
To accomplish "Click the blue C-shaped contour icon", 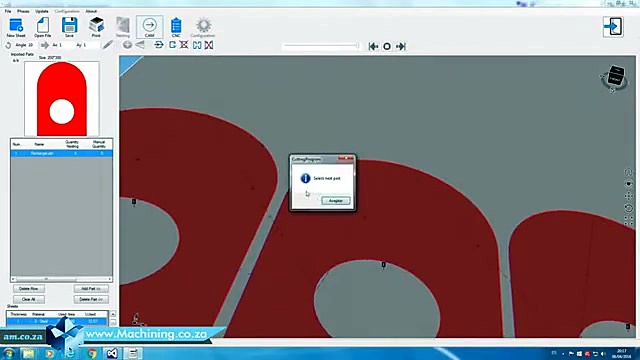I will point(172,45).
